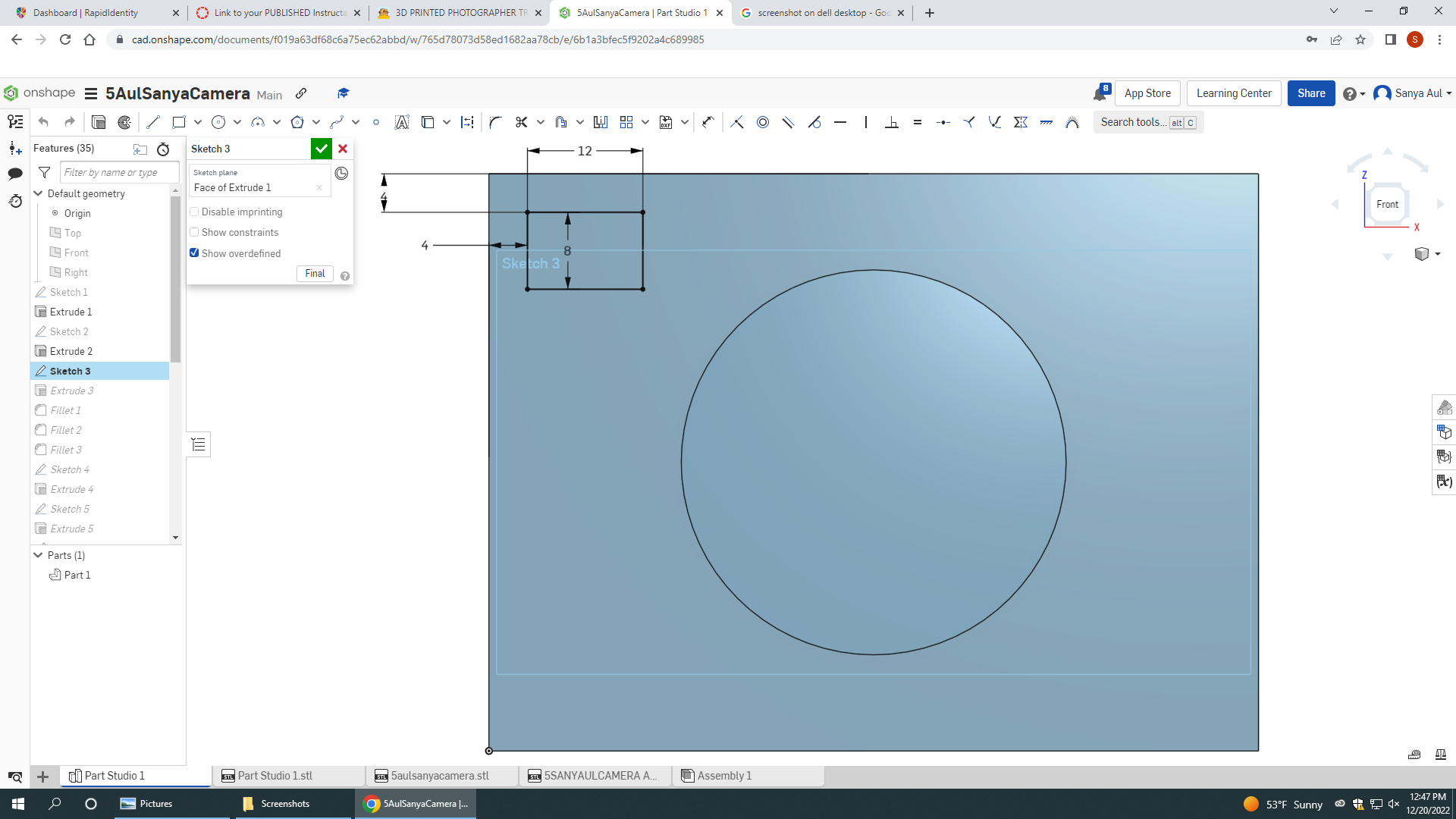Select the Line tool in toolbar

153,122
